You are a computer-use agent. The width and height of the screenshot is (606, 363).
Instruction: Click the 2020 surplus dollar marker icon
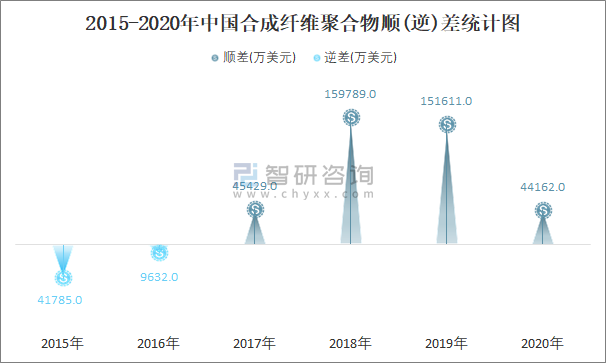click(x=543, y=210)
